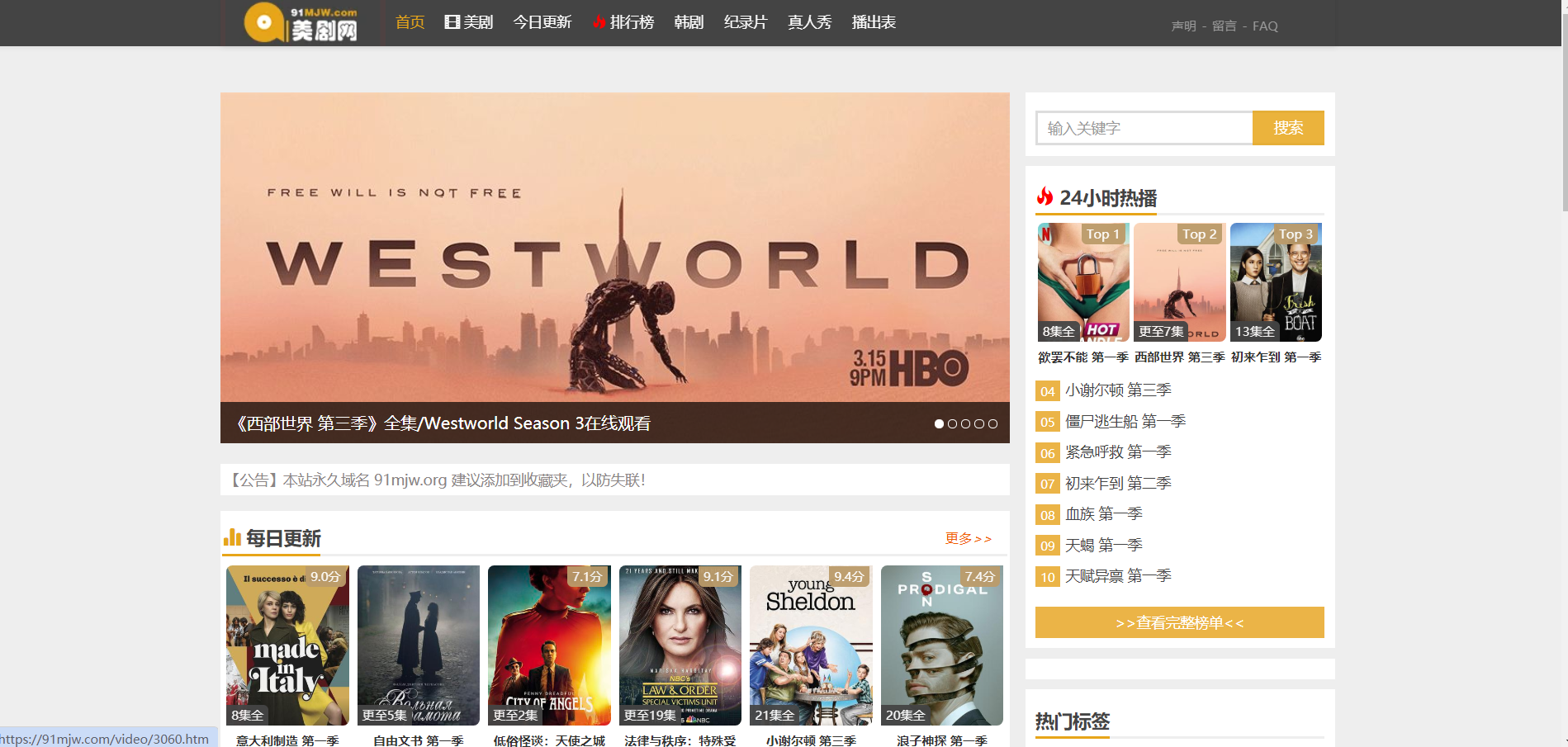Click the 05 rank badge
This screenshot has width=1568, height=747.
point(1047,422)
